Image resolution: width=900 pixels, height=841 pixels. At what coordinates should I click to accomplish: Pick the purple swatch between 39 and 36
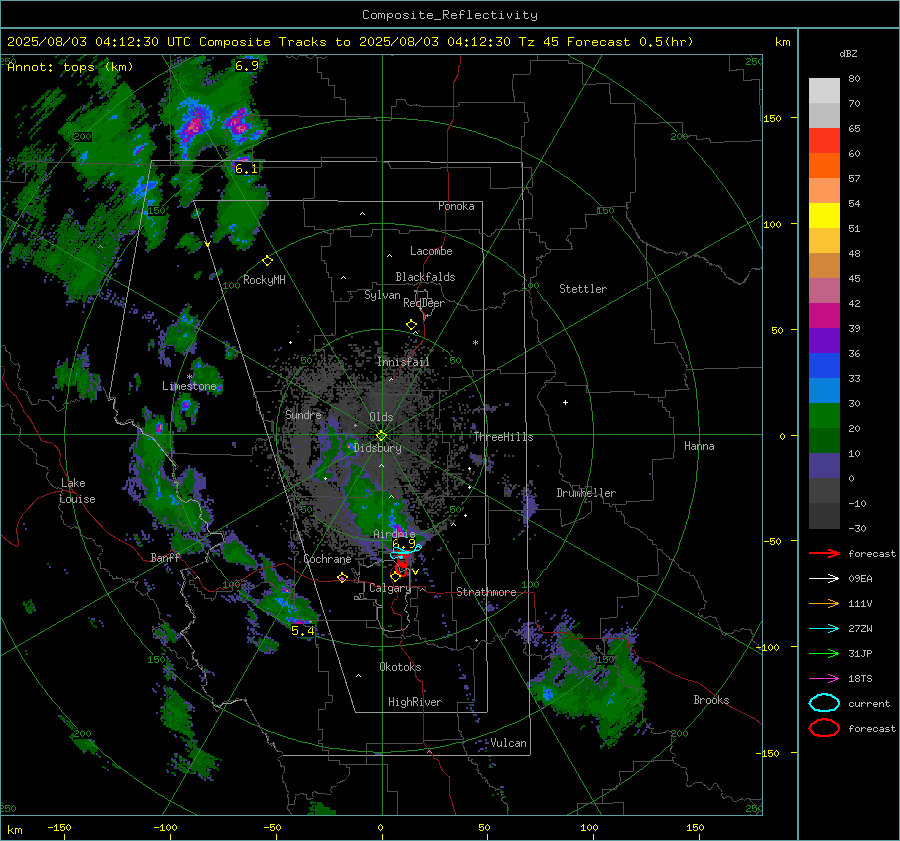coord(824,341)
